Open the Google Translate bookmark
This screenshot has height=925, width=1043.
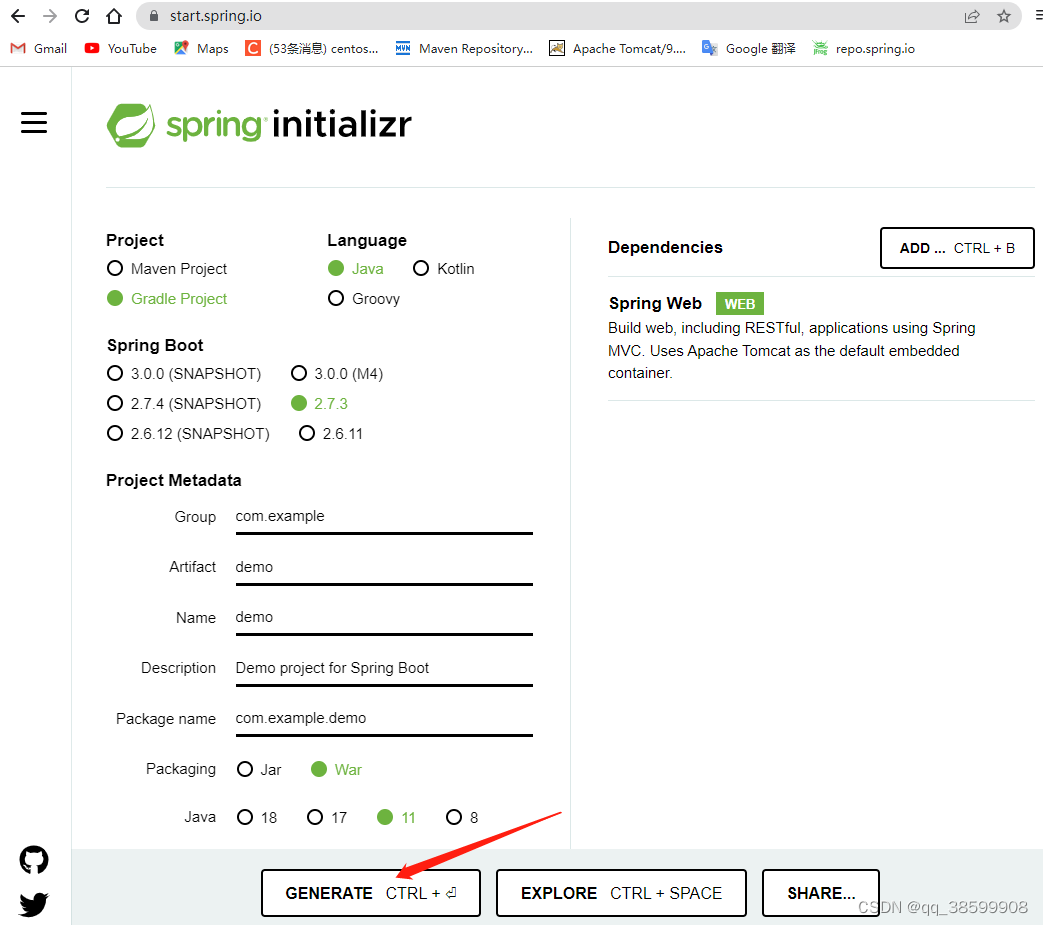point(748,49)
